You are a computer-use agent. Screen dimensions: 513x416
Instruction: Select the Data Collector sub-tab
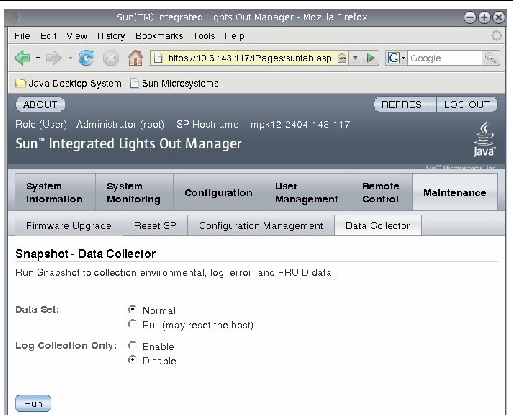[378, 226]
